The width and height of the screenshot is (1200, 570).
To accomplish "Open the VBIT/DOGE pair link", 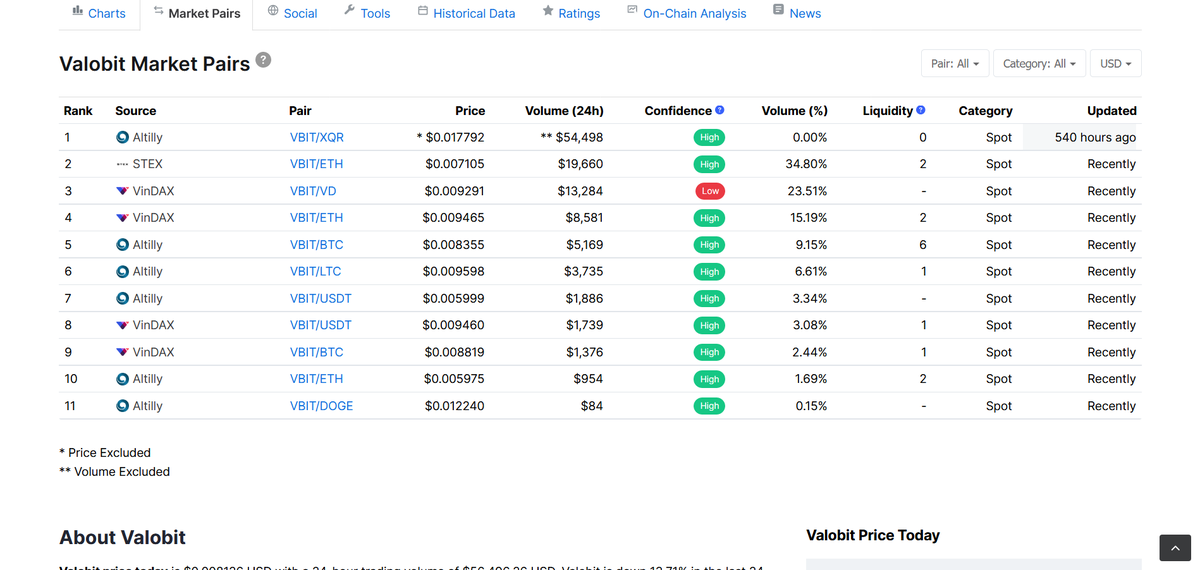I will coord(321,406).
